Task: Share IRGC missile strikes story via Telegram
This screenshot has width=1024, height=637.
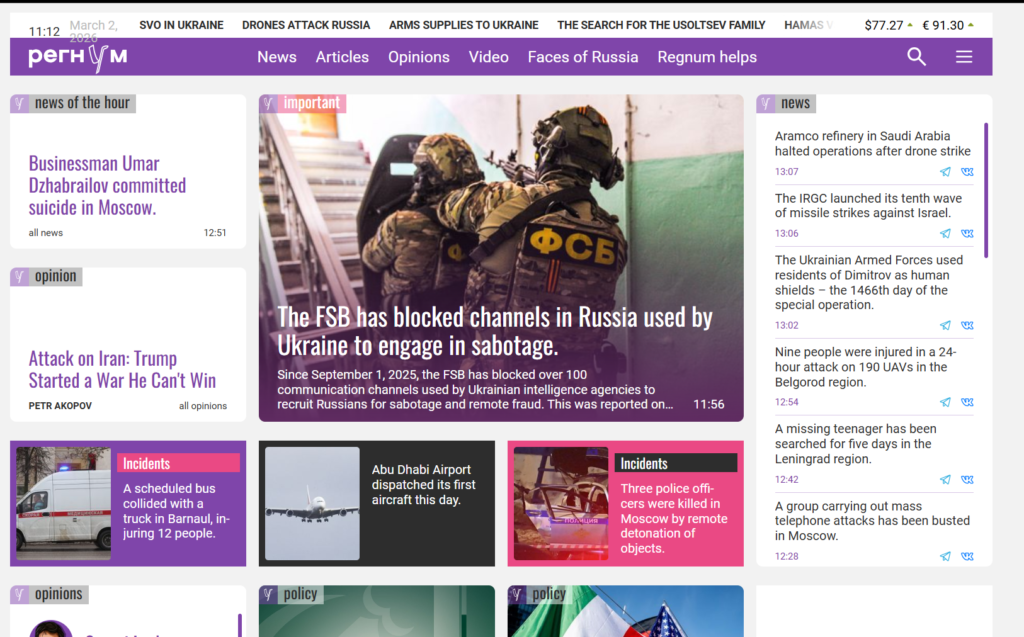Action: click(945, 234)
